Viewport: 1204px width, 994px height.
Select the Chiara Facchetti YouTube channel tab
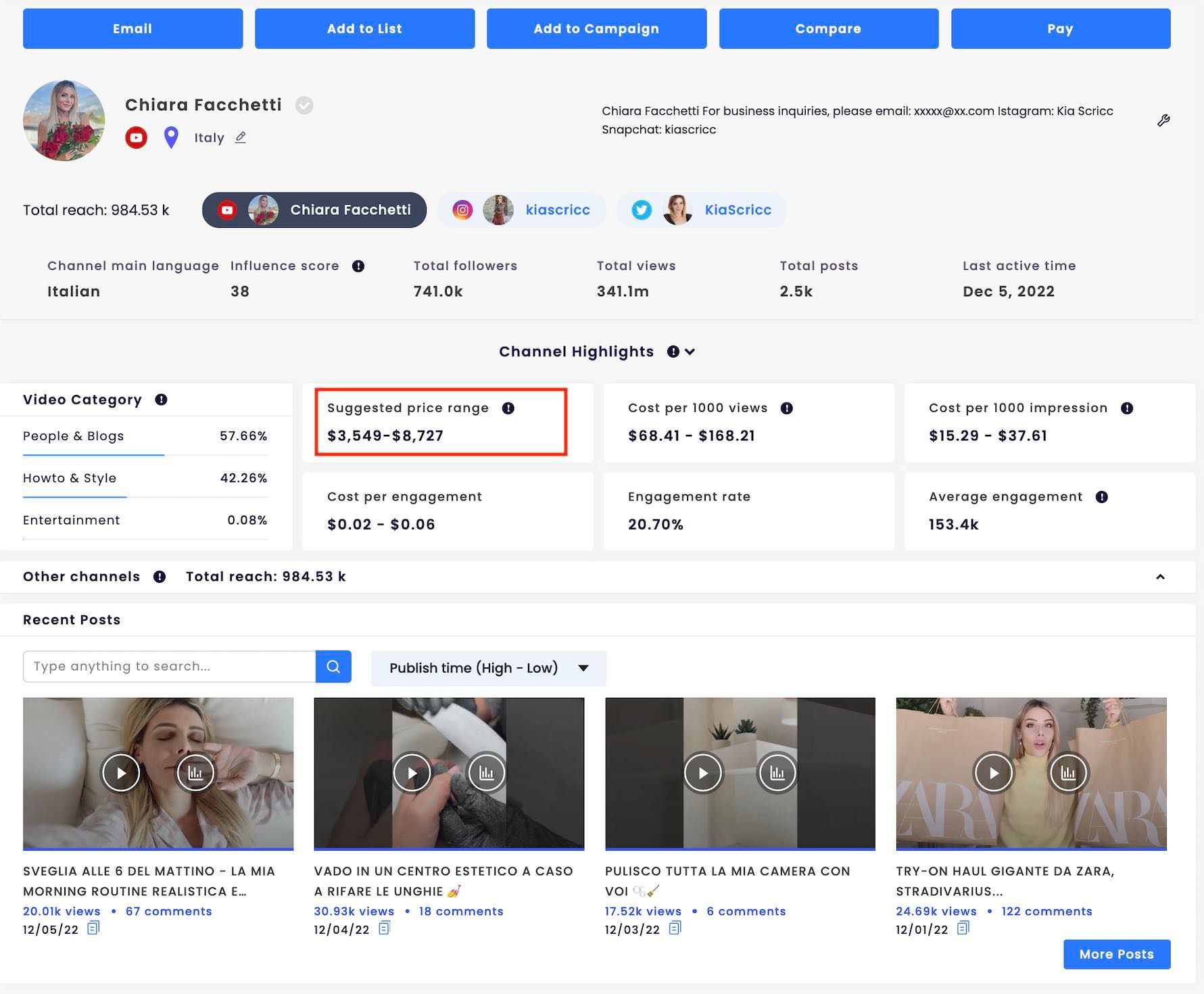click(314, 210)
